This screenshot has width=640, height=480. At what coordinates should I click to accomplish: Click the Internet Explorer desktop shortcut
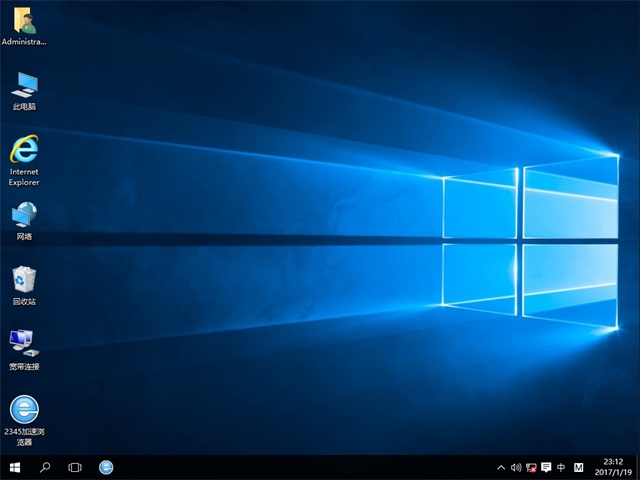(x=24, y=150)
